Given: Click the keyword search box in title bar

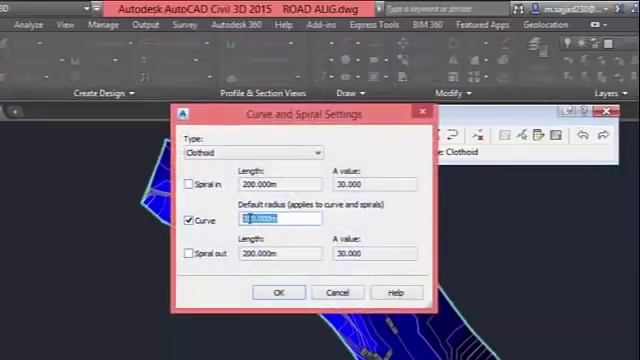Looking at the screenshot, I should click(447, 9).
